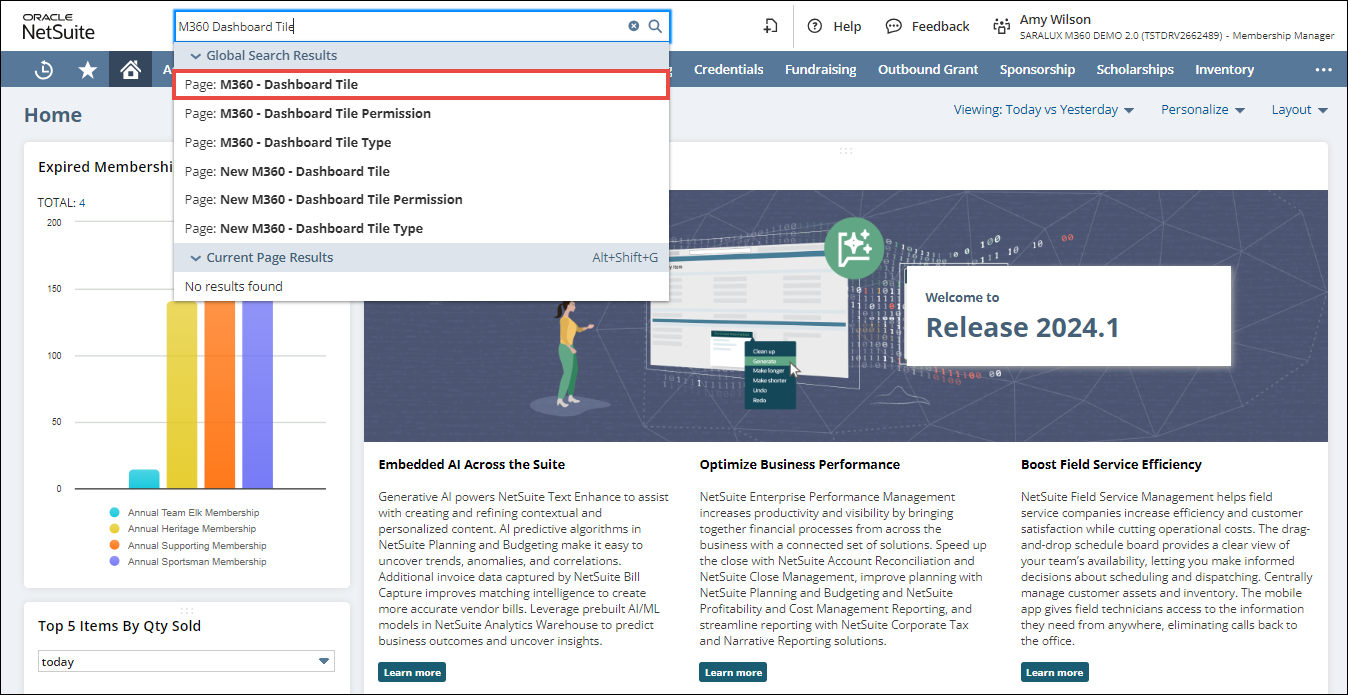
Task: Open the Help question mark icon
Action: (x=815, y=27)
